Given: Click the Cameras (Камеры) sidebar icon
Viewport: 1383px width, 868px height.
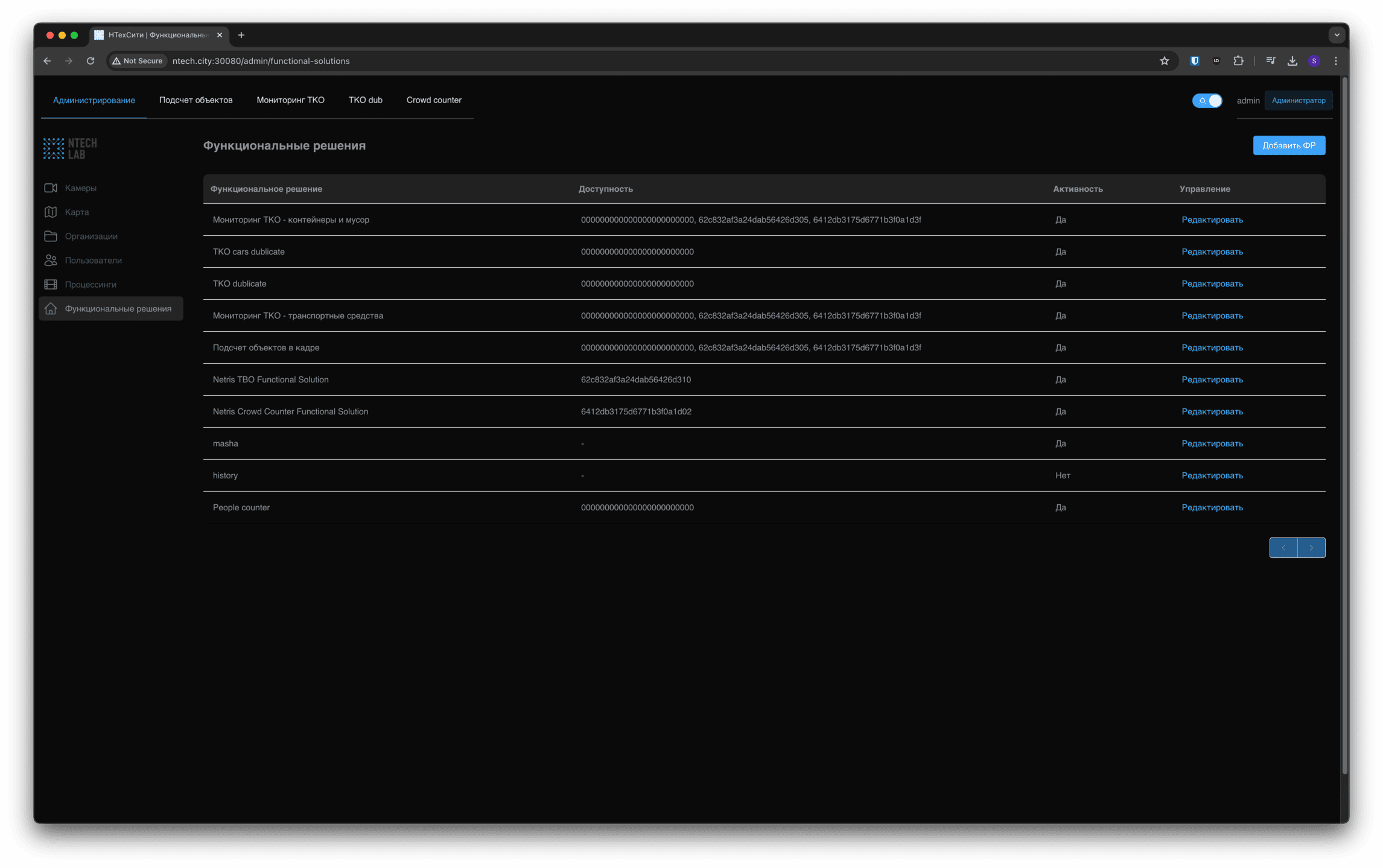Looking at the screenshot, I should click(x=51, y=188).
